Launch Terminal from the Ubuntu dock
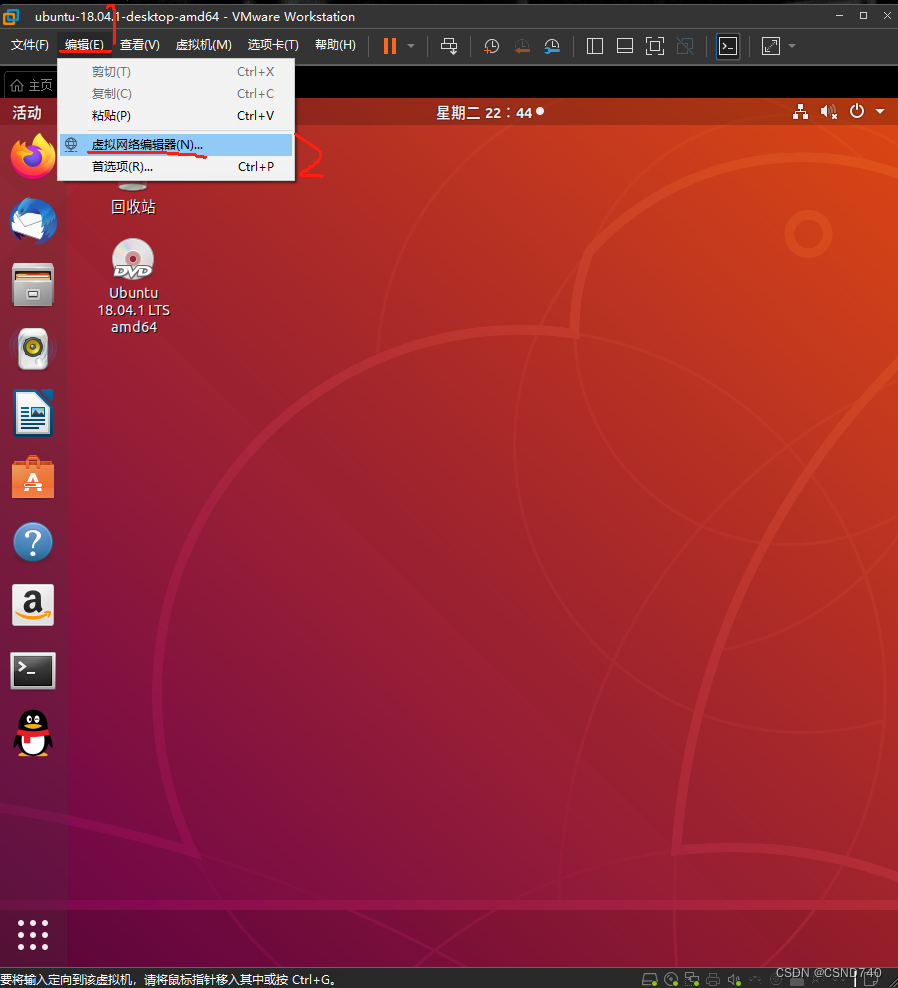This screenshot has height=988, width=898. (33, 670)
